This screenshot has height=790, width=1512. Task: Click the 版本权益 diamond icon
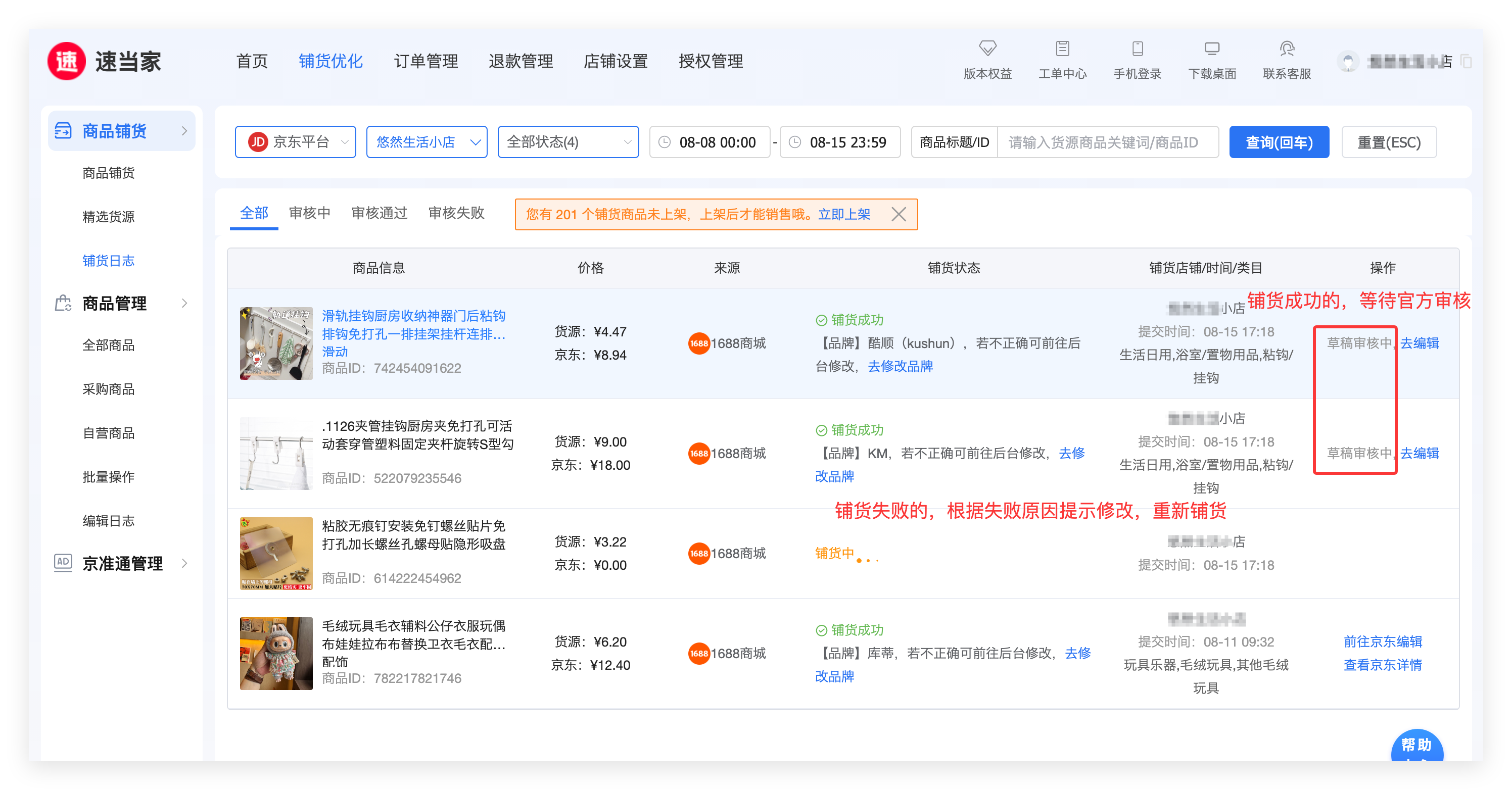[987, 48]
